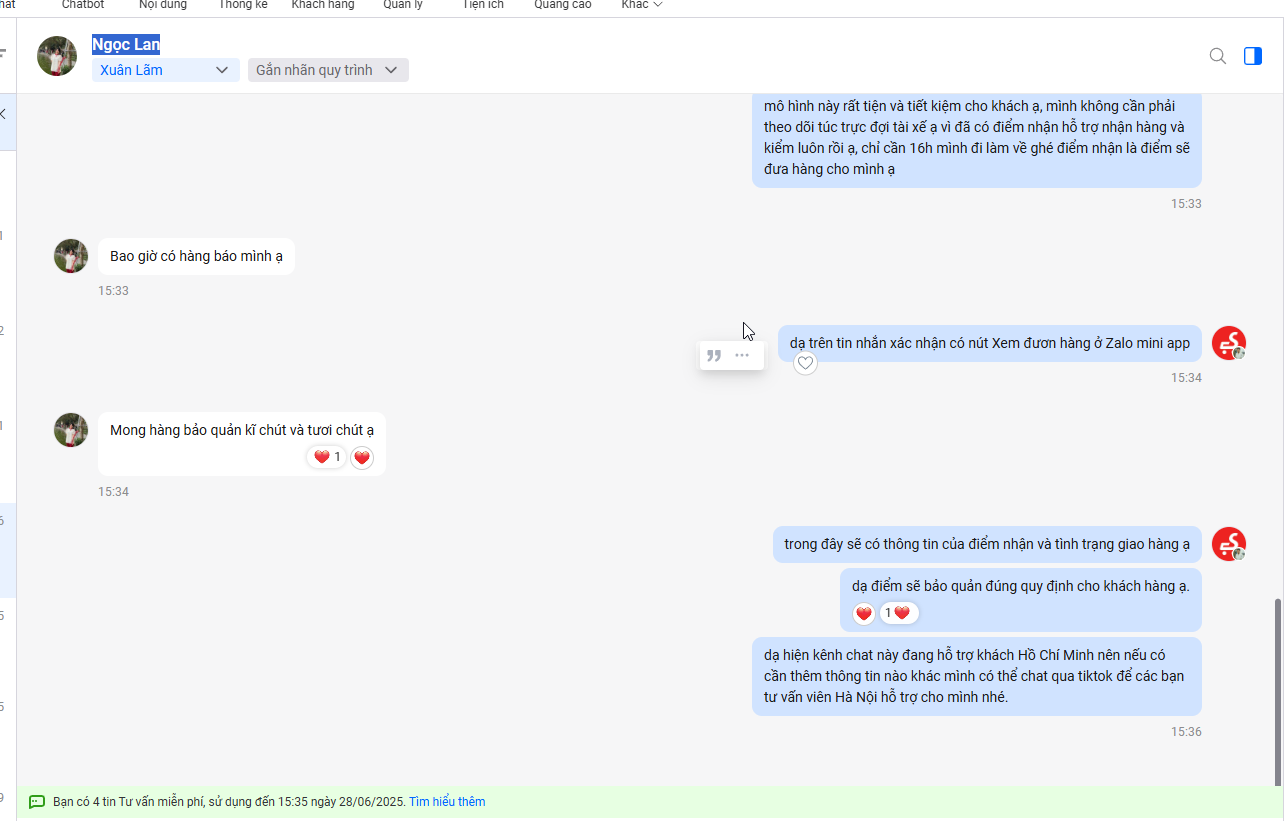This screenshot has height=821, width=1284.
Task: Click the quote reply icon on hovered message
Action: tap(714, 355)
